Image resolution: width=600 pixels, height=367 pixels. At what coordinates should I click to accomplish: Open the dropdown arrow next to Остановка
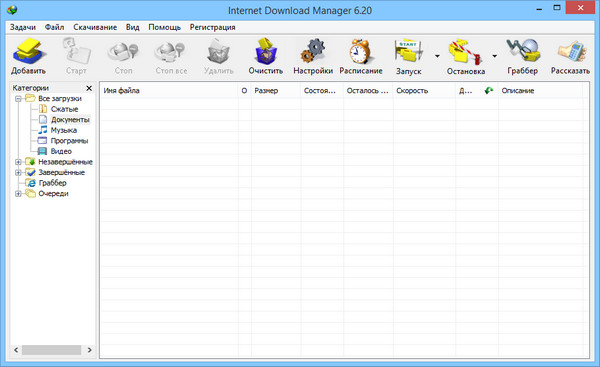point(494,56)
